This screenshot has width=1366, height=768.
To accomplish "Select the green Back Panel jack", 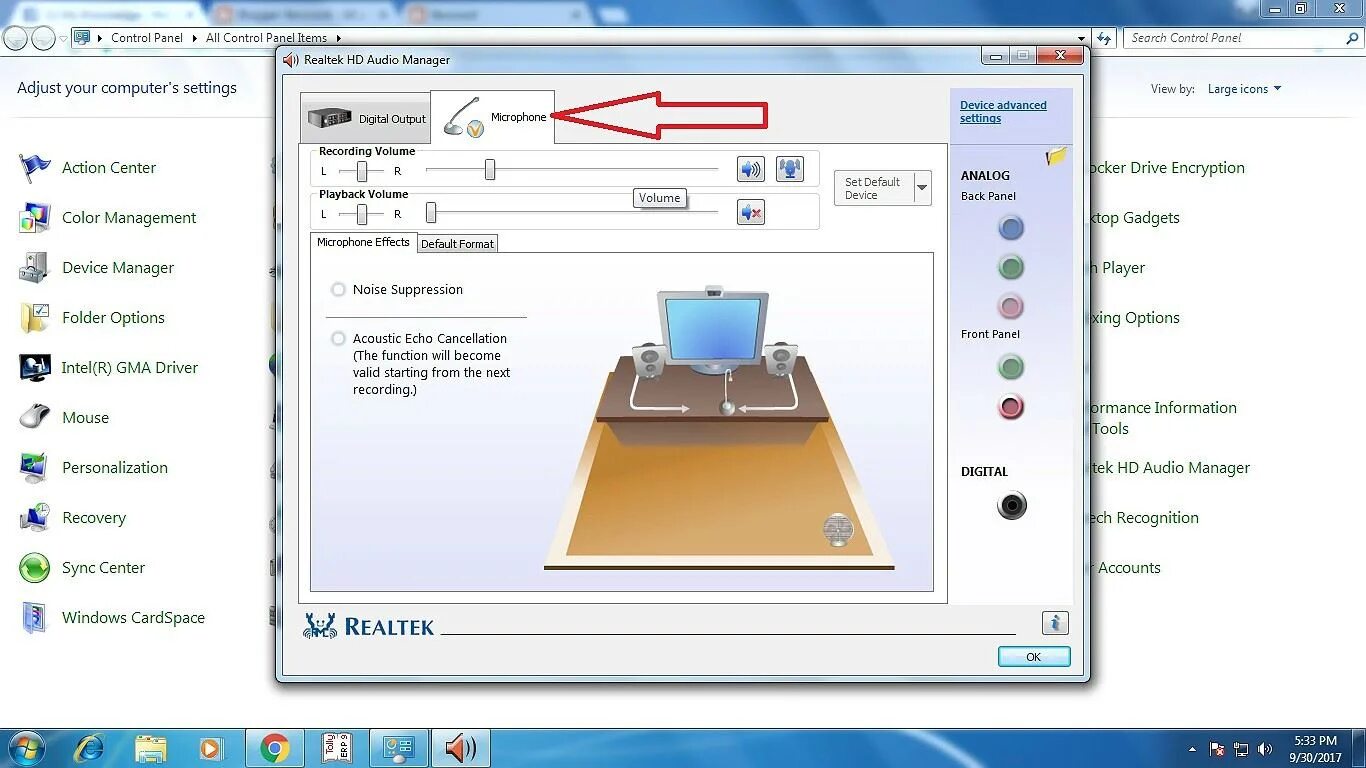I will click(x=1011, y=267).
